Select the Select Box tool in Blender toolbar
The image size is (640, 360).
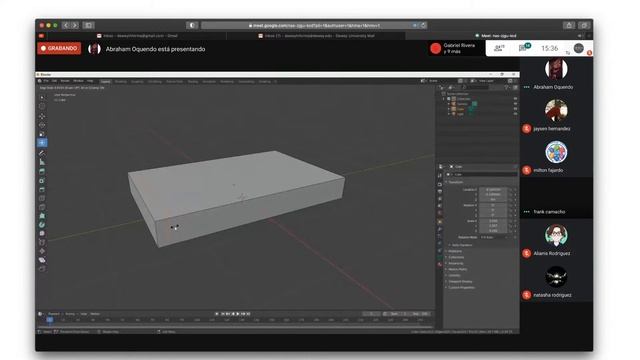pos(42,98)
